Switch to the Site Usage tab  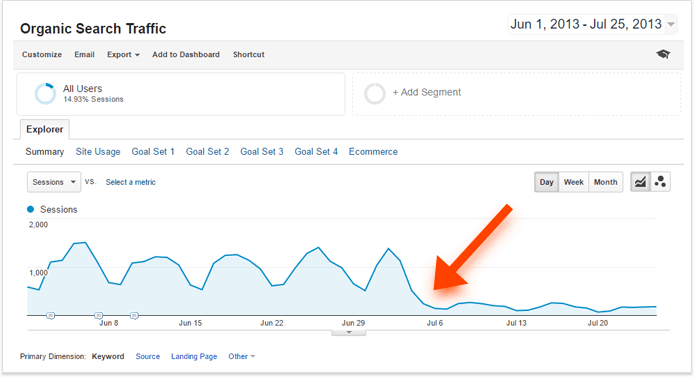click(x=98, y=152)
